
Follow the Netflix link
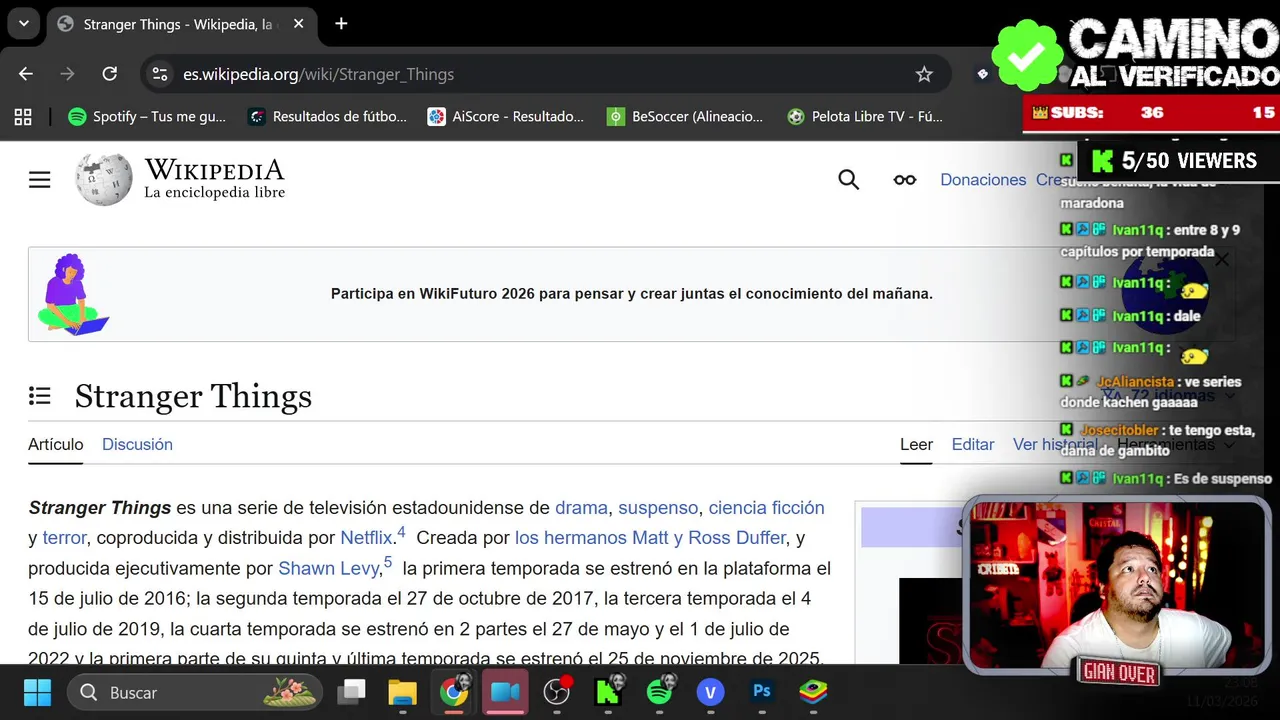(366, 538)
